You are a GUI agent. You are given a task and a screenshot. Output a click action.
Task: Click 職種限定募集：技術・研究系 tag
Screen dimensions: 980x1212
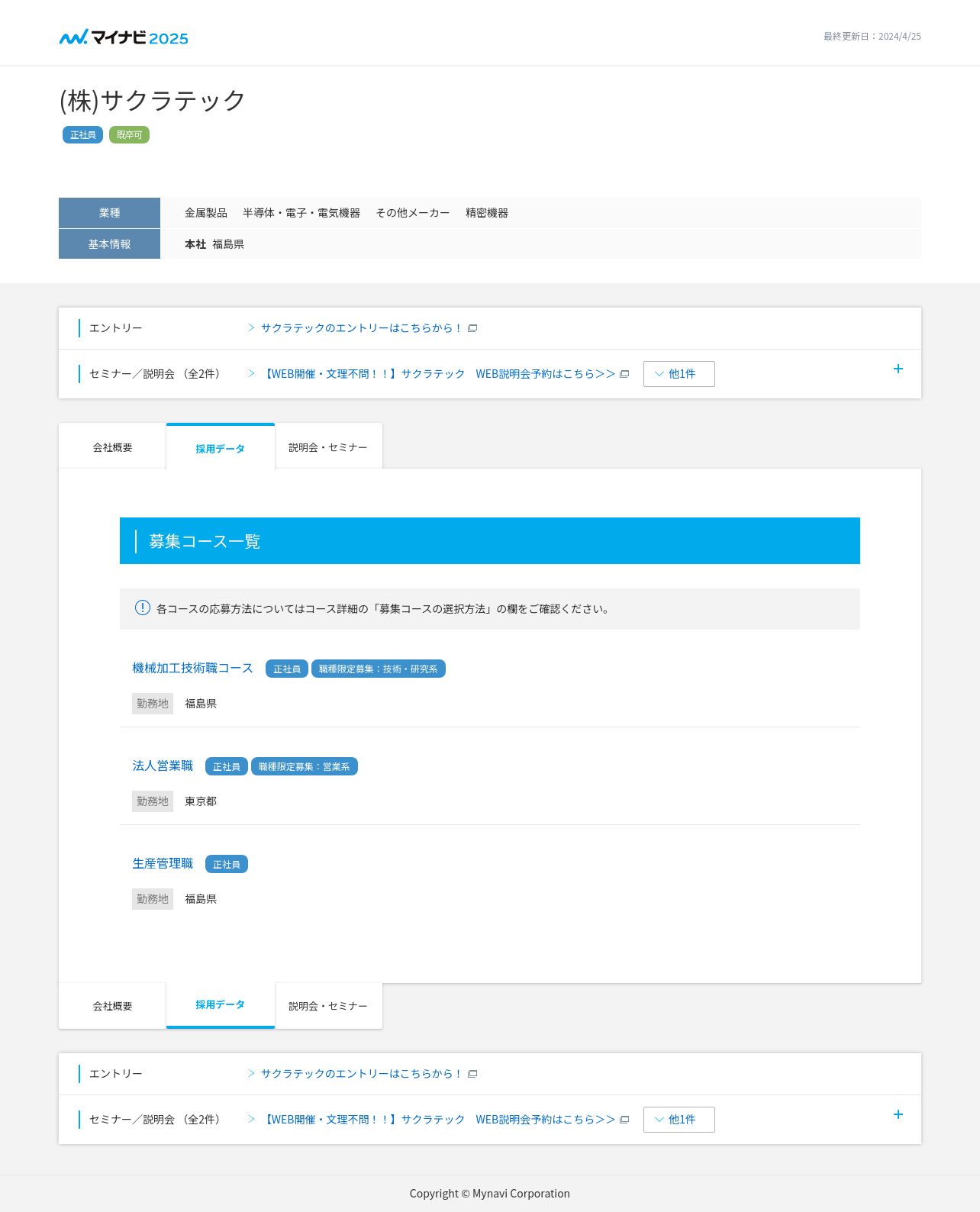coord(378,669)
